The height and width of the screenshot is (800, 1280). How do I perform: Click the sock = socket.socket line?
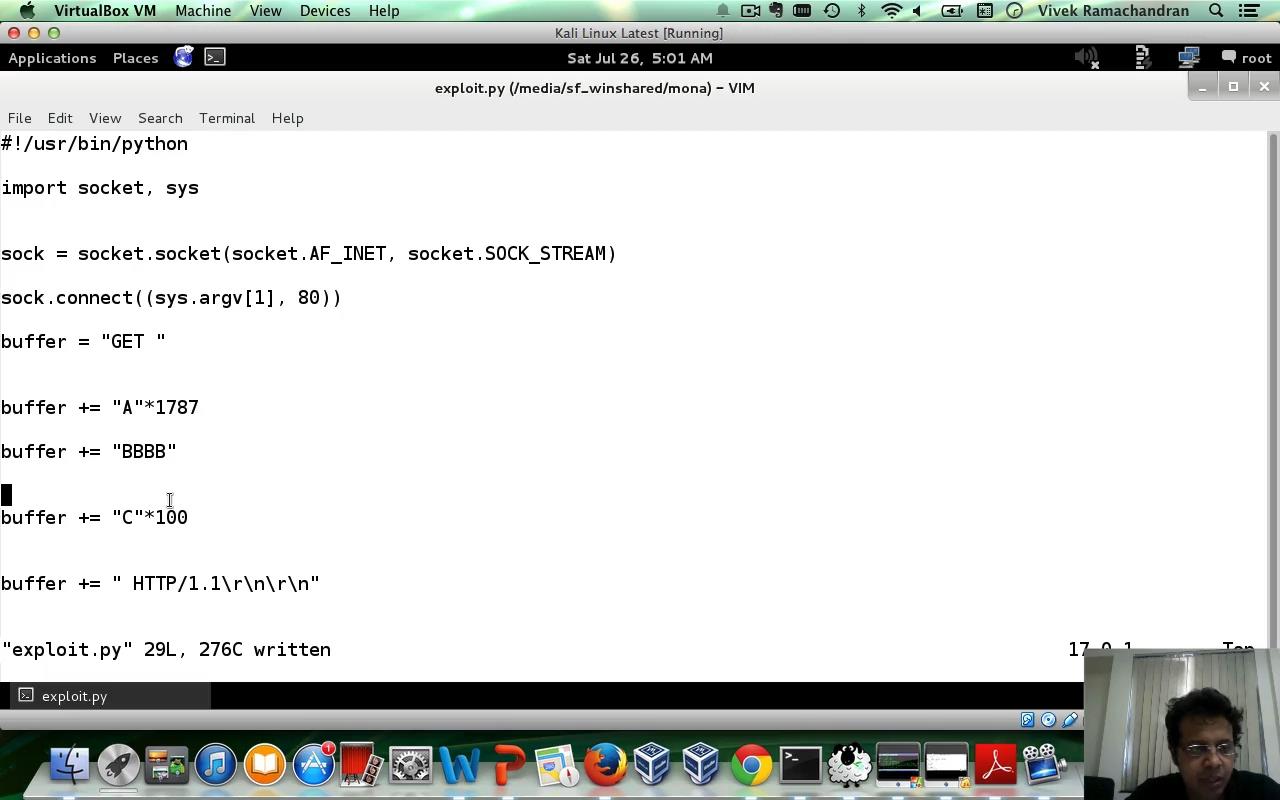point(309,254)
